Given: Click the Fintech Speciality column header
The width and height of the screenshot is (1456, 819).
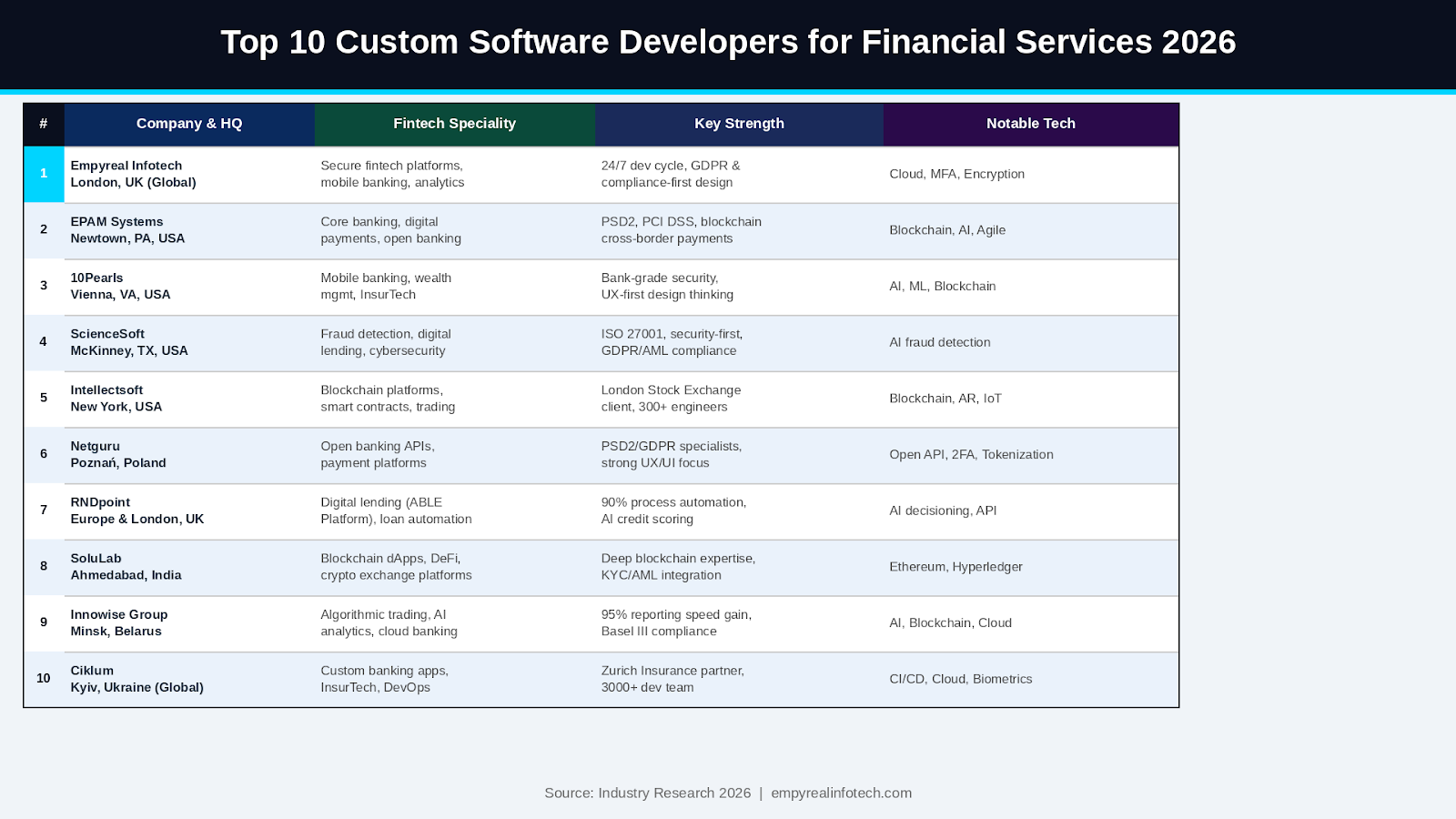Looking at the screenshot, I should 454,124.
